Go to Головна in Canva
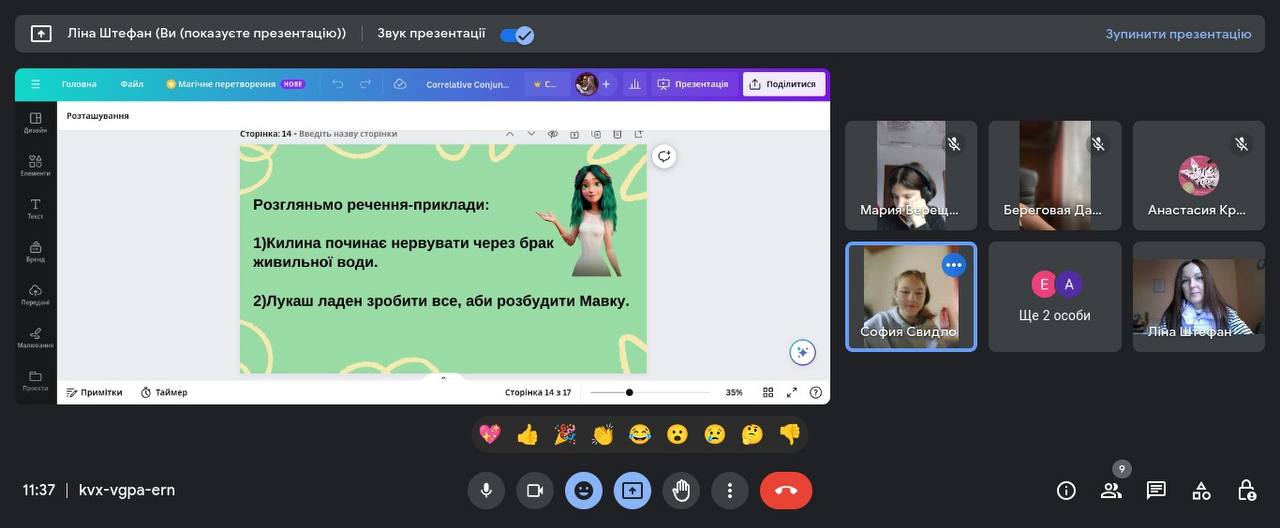Image resolution: width=1280 pixels, height=528 pixels. (79, 84)
